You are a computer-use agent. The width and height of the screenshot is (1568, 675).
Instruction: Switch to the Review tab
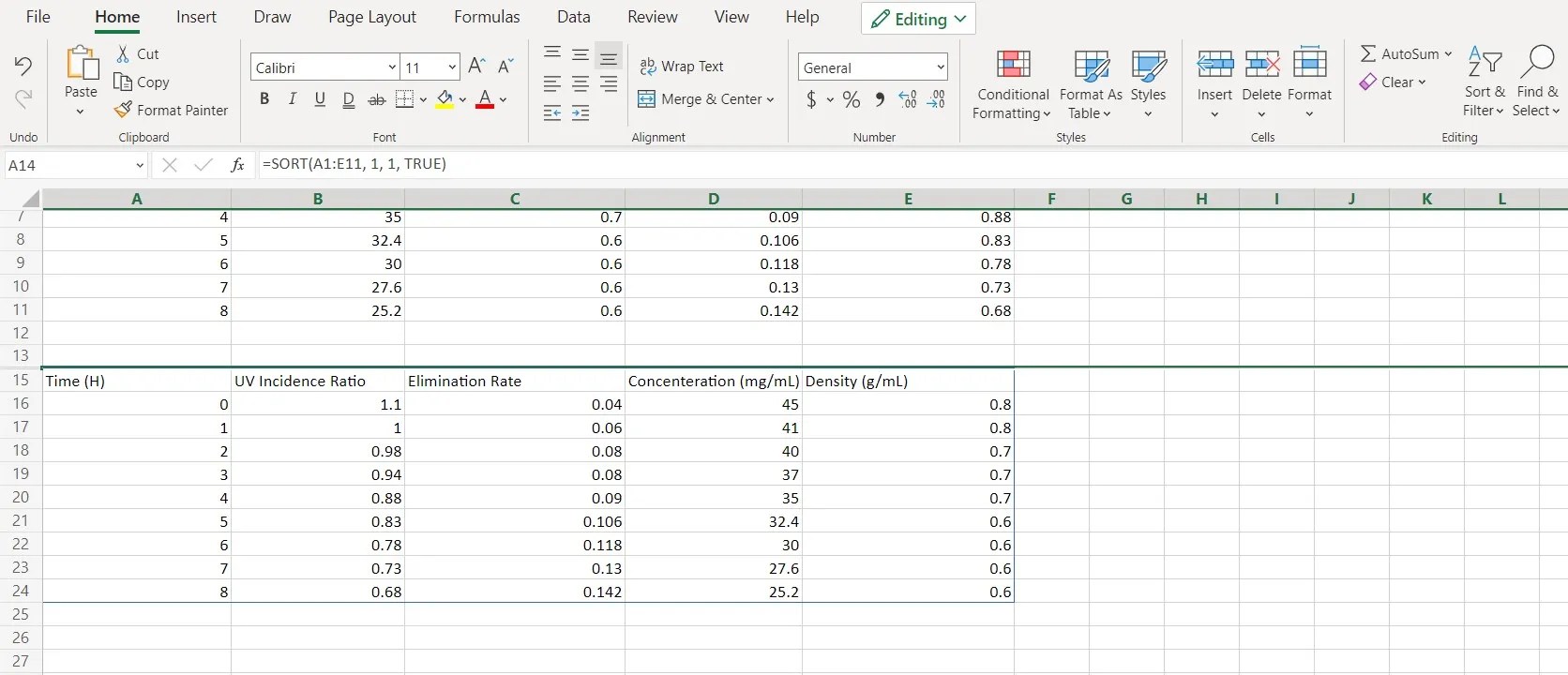[652, 17]
